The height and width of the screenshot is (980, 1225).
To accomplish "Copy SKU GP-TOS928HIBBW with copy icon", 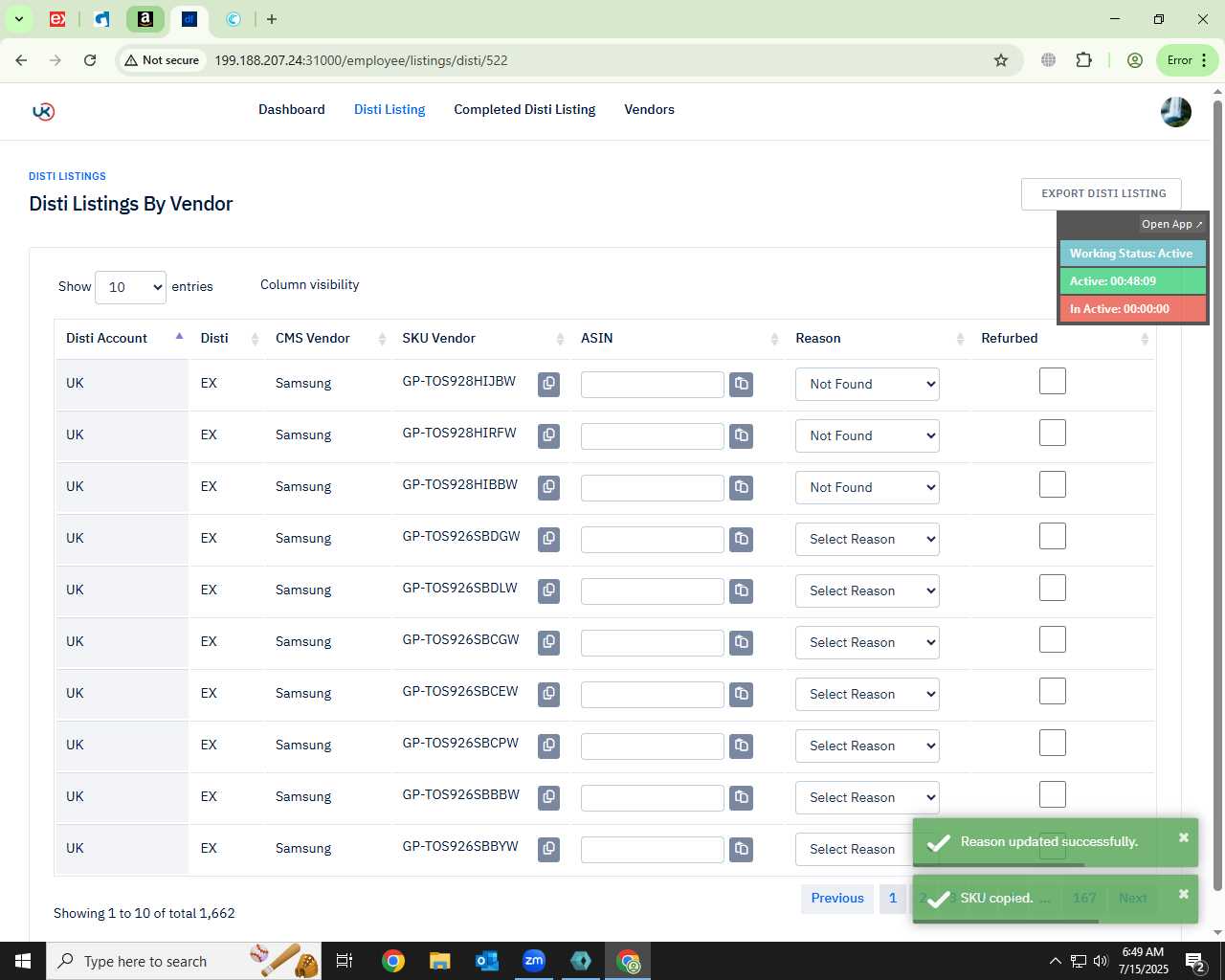I will point(548,487).
